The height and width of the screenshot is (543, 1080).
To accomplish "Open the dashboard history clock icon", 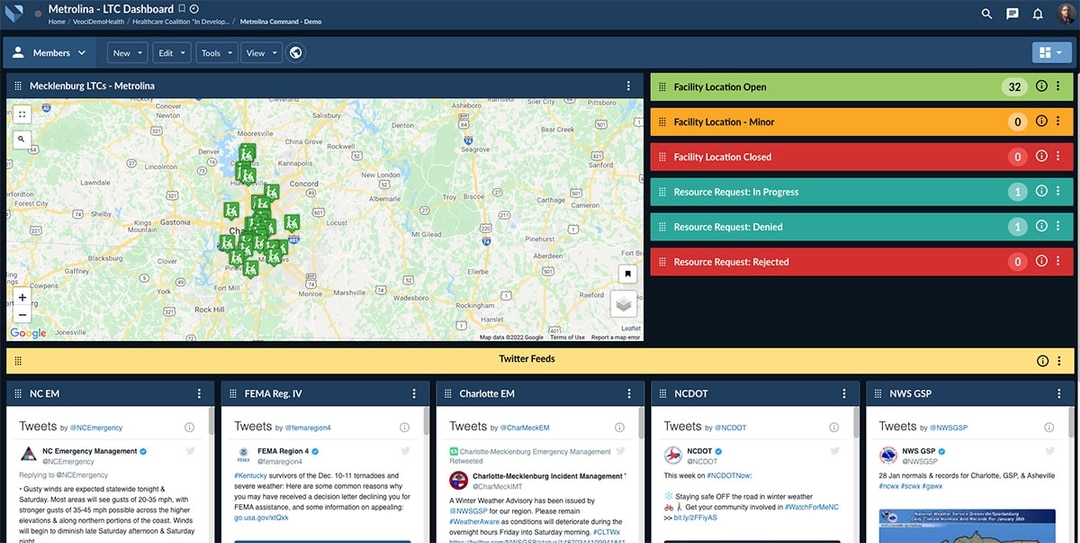I will (194, 9).
